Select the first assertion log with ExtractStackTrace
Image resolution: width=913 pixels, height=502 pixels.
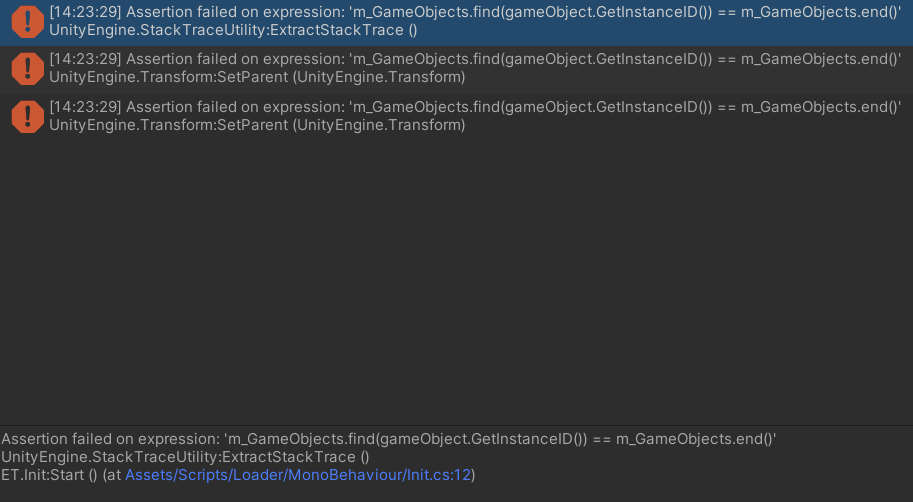point(456,23)
